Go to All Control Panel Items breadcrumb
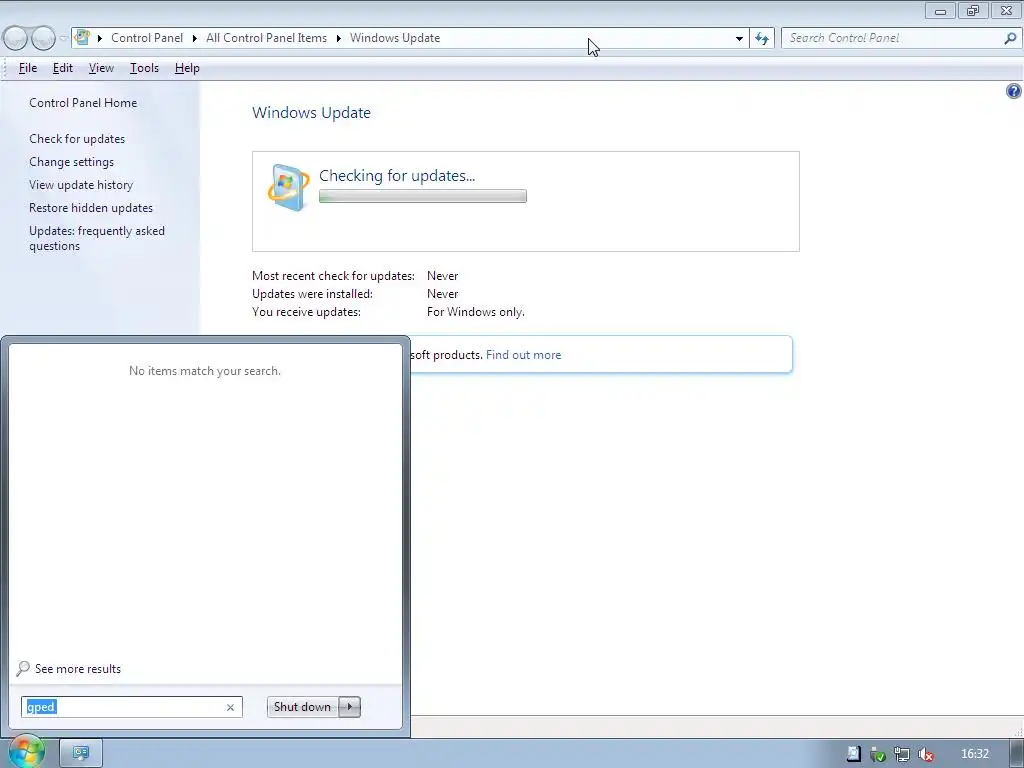 [x=266, y=38]
